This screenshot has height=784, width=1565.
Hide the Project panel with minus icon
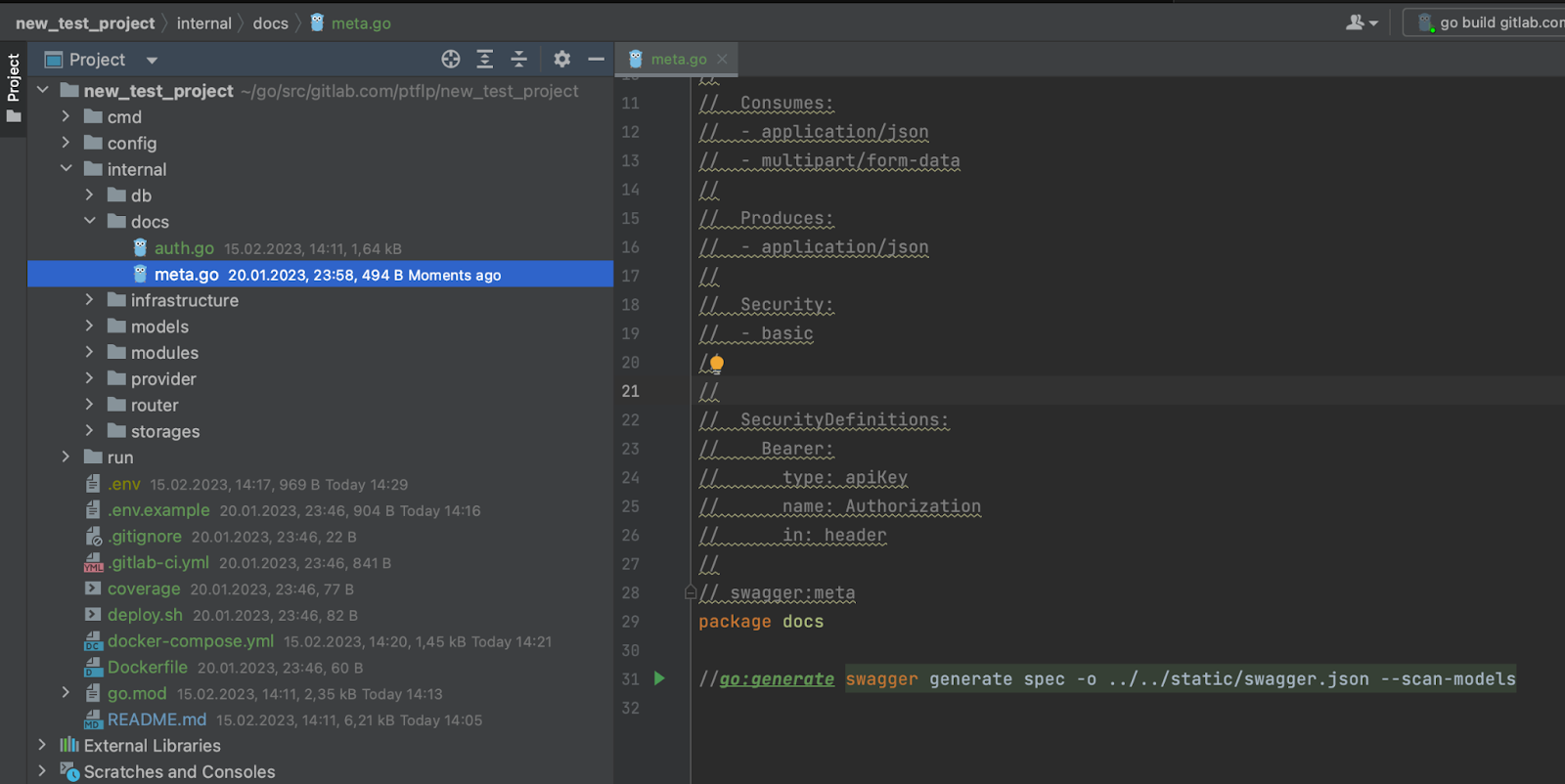tap(596, 60)
